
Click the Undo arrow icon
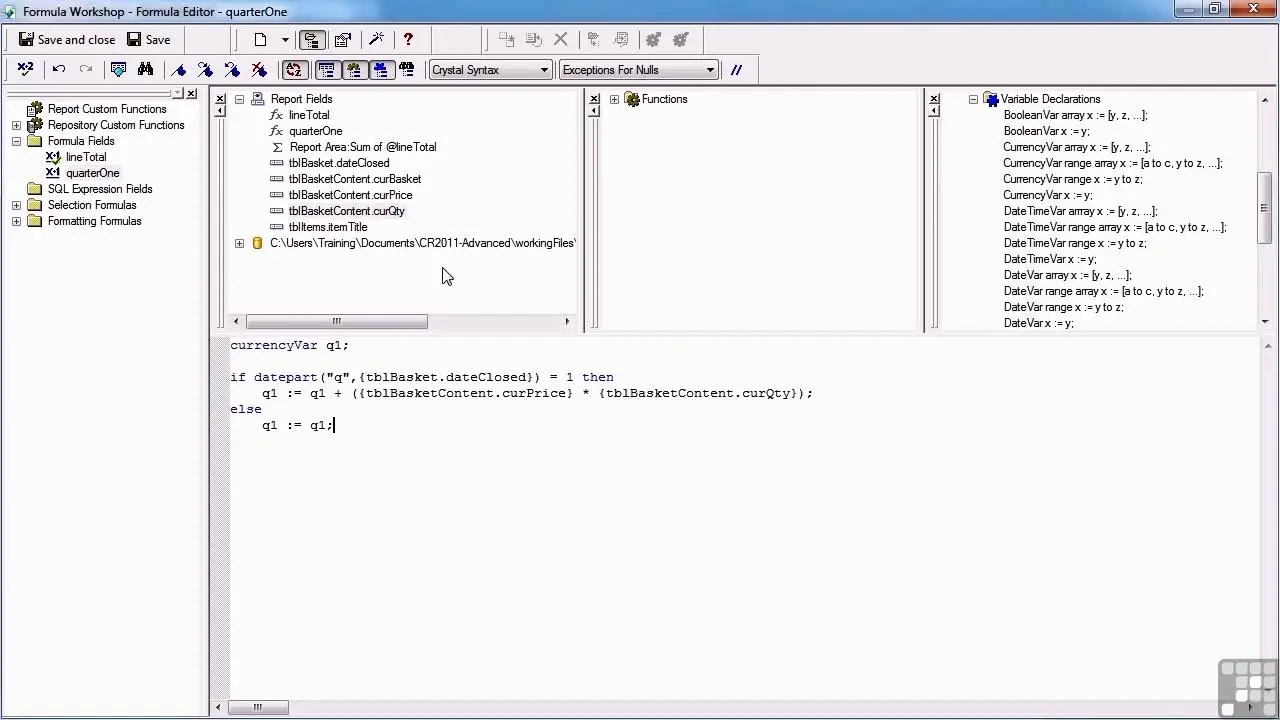59,69
